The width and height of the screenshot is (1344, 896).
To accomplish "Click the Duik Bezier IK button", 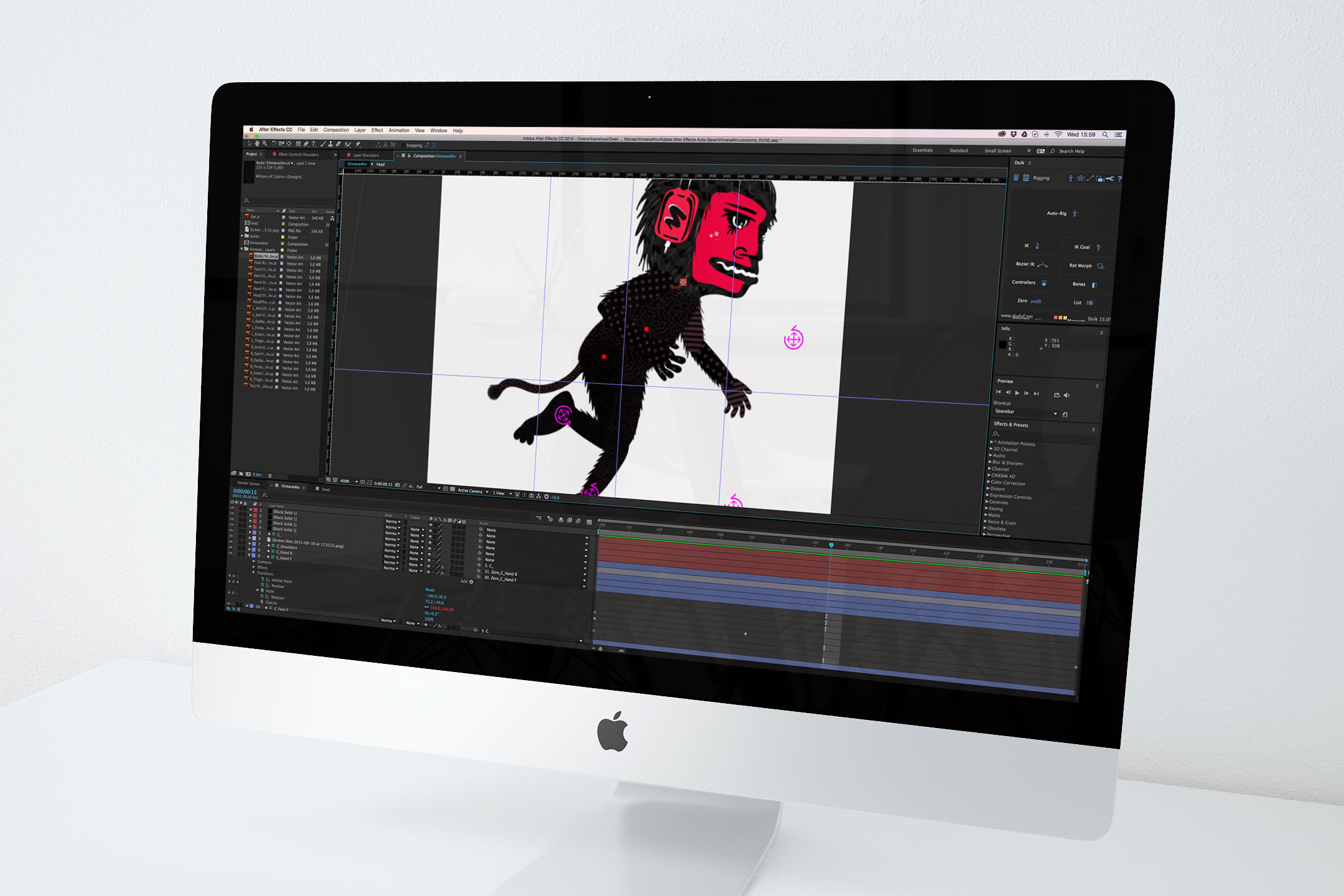I will tap(1032, 264).
